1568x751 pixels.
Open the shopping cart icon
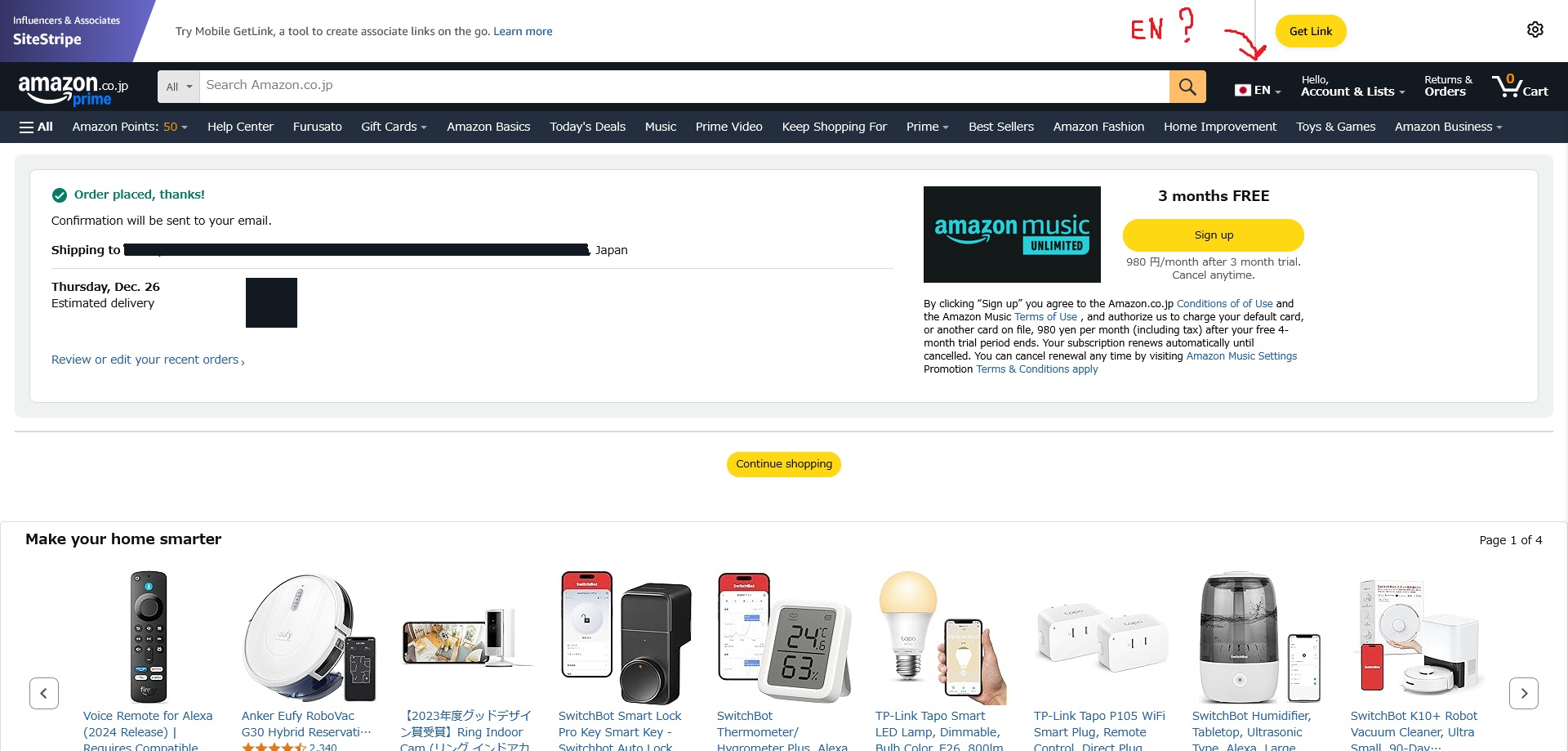coord(1520,86)
